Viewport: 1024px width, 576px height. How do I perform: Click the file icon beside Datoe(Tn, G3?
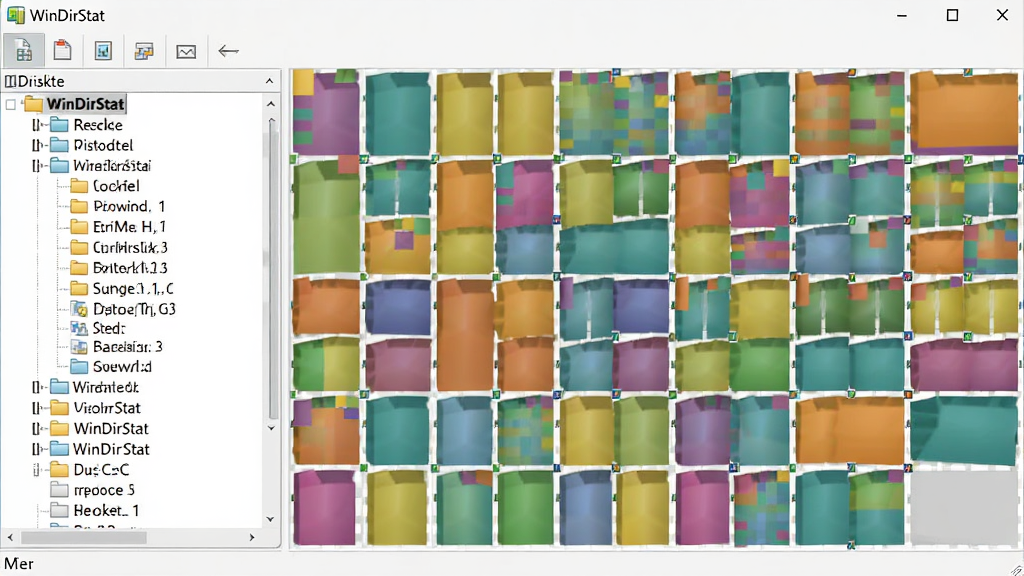(x=79, y=309)
